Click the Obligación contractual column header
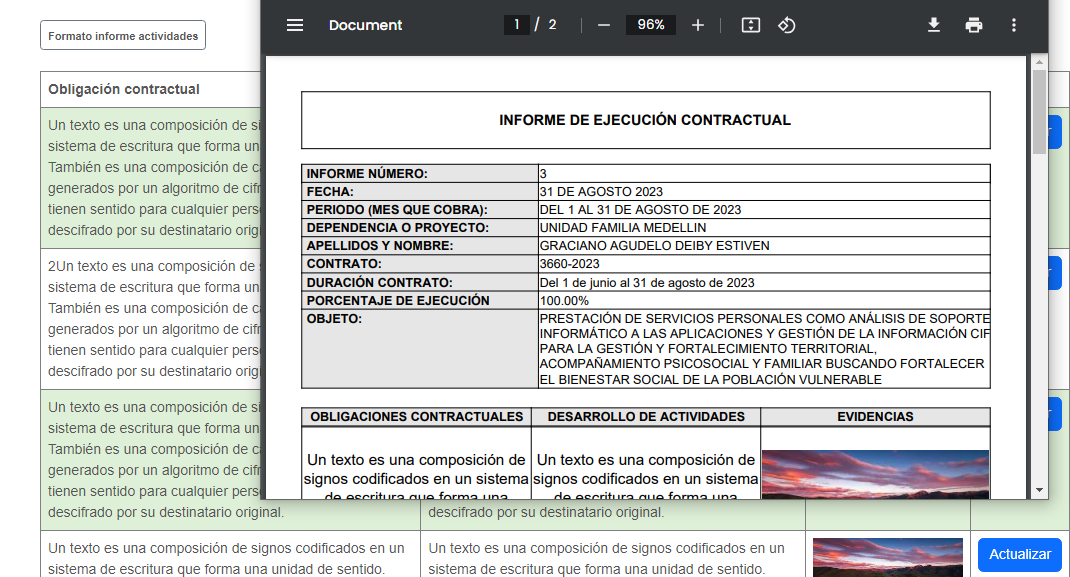This screenshot has width=1070, height=577. (124, 89)
